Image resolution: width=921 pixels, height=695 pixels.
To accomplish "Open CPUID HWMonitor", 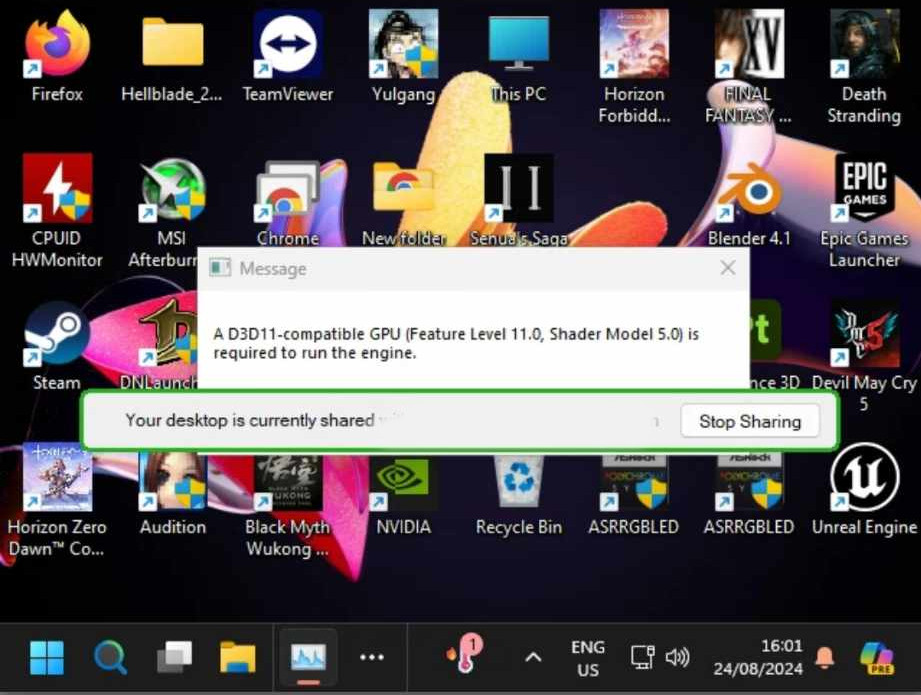I will pos(57,210).
